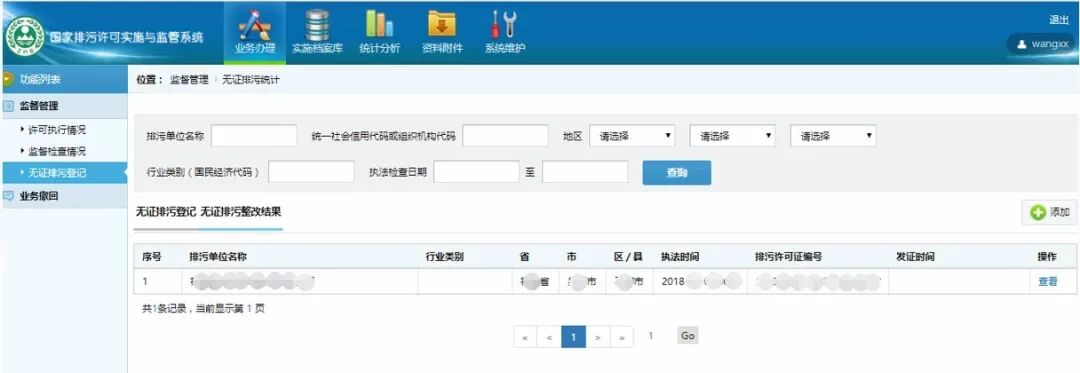
Task: Click the 监督管理 breadcrumb link
Action: click(189, 80)
